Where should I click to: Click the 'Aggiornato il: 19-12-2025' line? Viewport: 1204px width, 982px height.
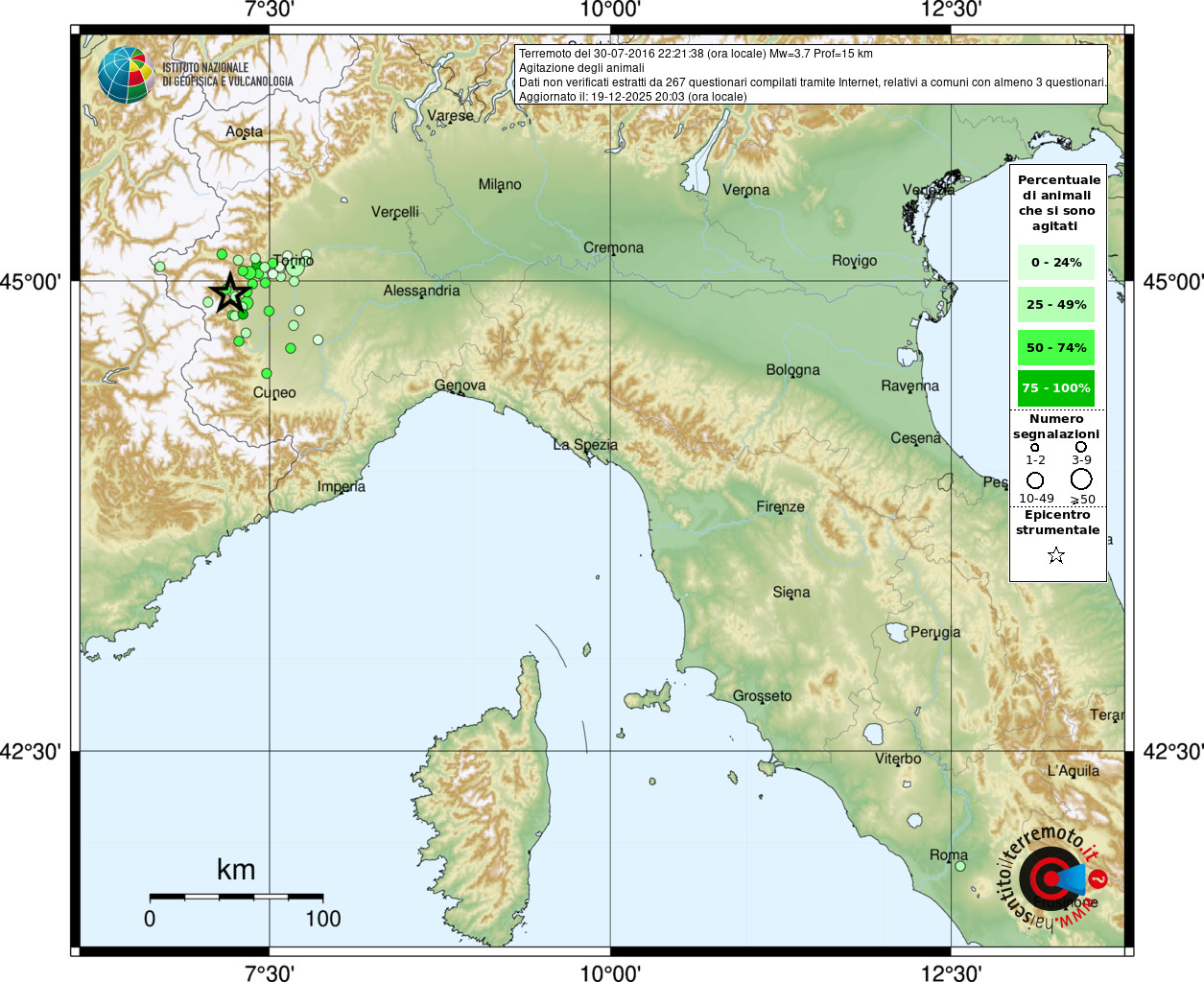click(x=632, y=97)
